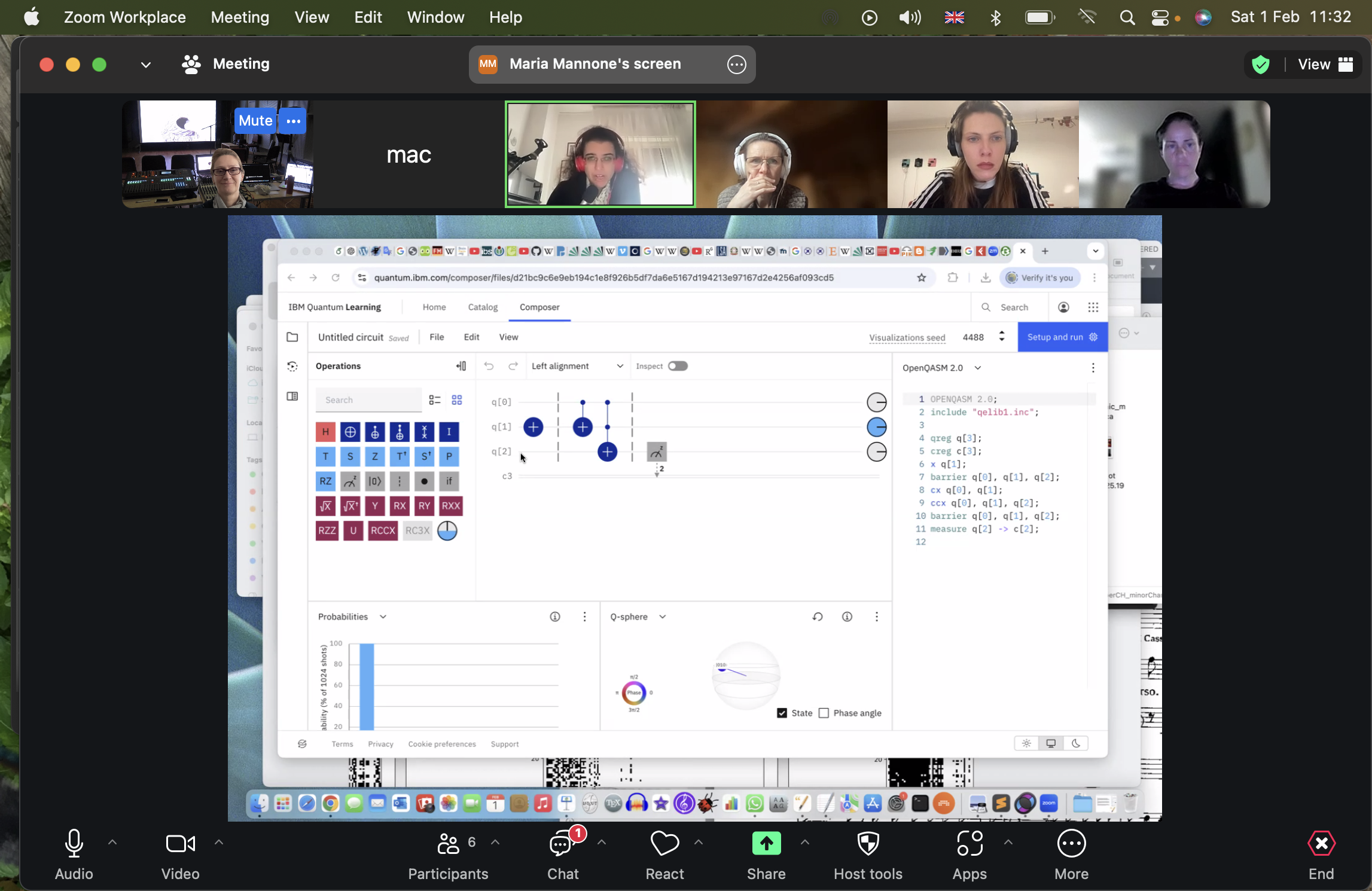The height and width of the screenshot is (891, 1372).
Task: Click the React heart icon
Action: tap(664, 844)
